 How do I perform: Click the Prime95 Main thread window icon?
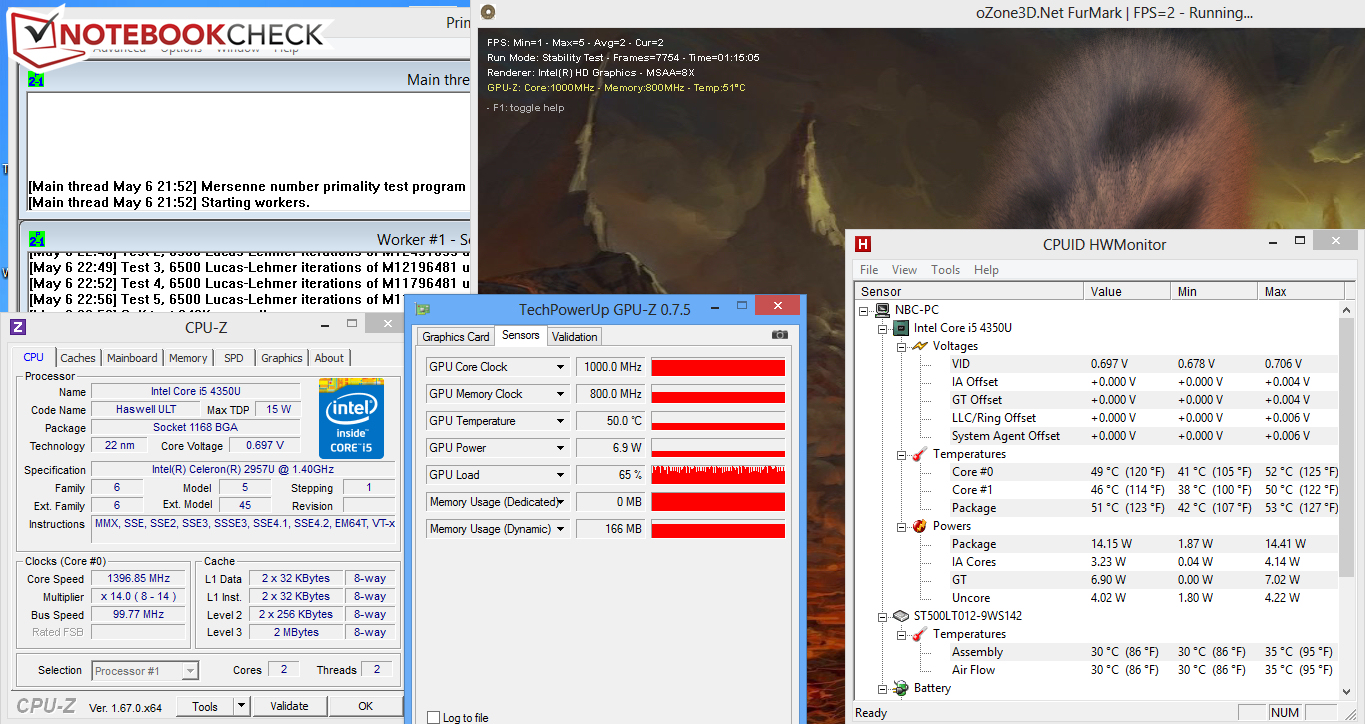36,80
